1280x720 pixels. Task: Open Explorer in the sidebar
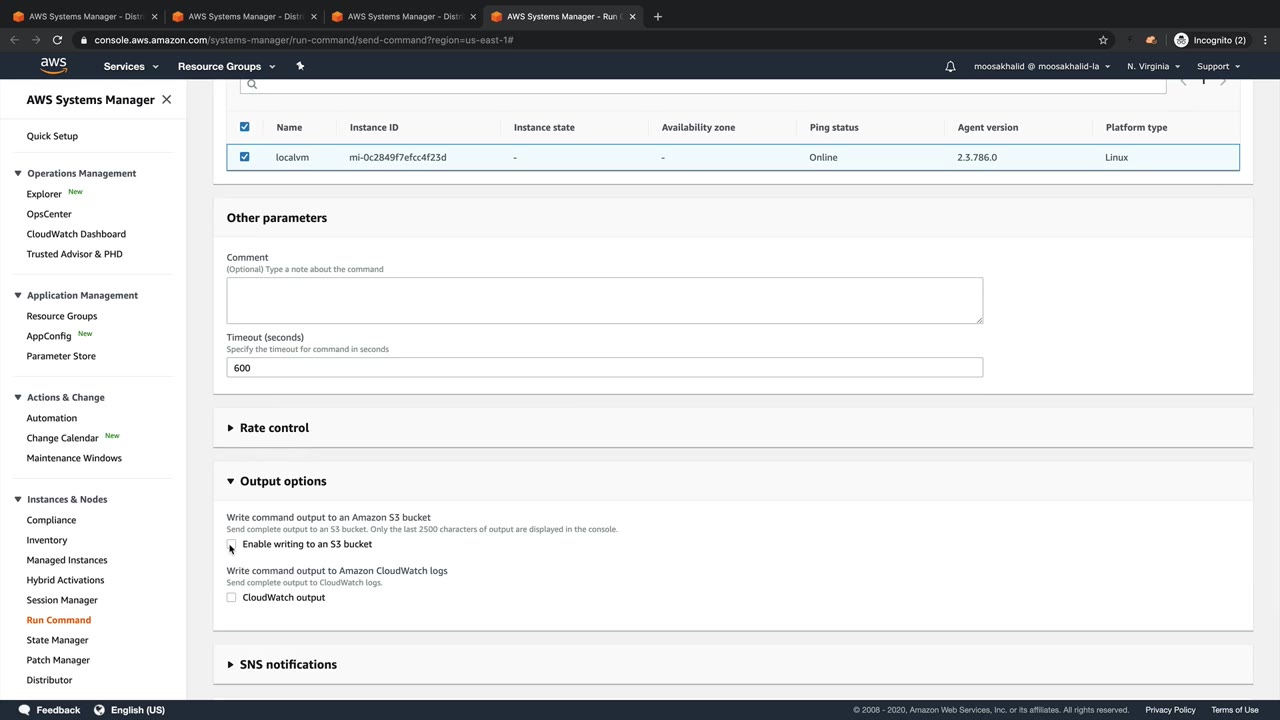coord(44,194)
